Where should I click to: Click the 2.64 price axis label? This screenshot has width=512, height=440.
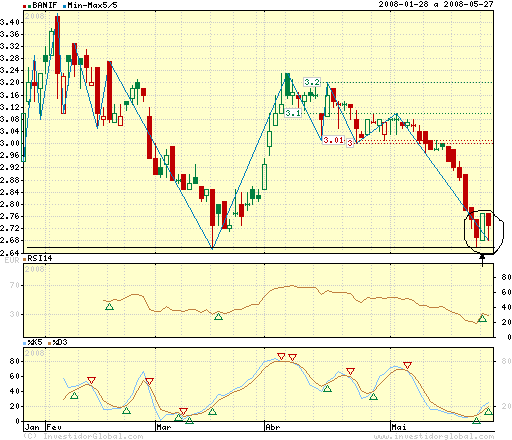coord(9,253)
